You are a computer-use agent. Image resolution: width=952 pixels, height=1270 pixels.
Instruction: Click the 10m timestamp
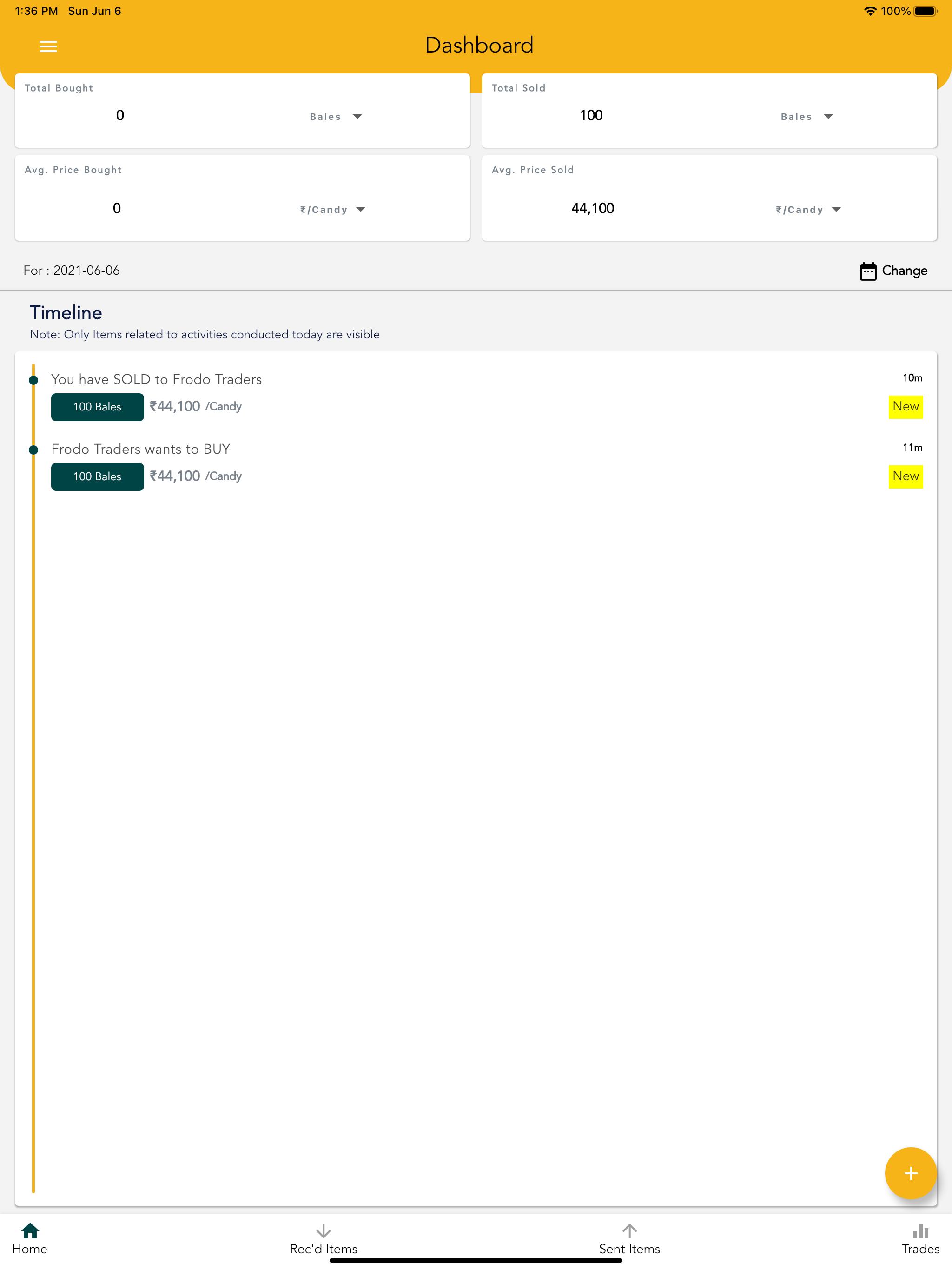point(912,378)
